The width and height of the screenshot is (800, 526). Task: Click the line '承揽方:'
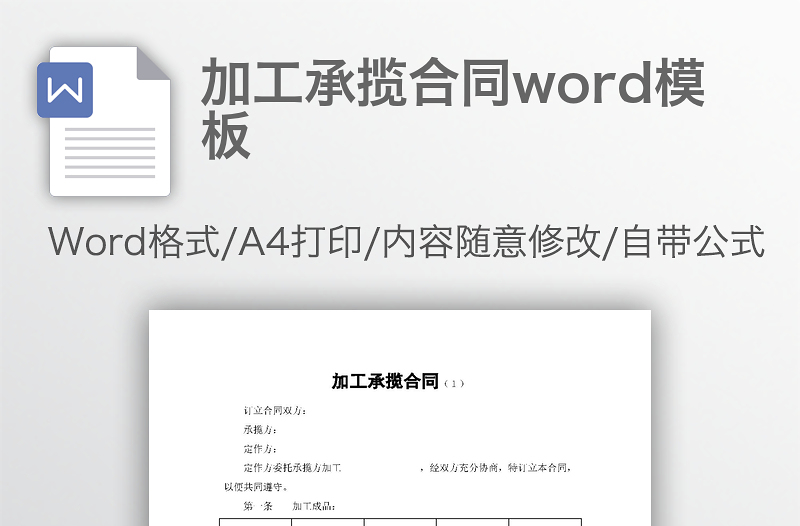pos(260,430)
